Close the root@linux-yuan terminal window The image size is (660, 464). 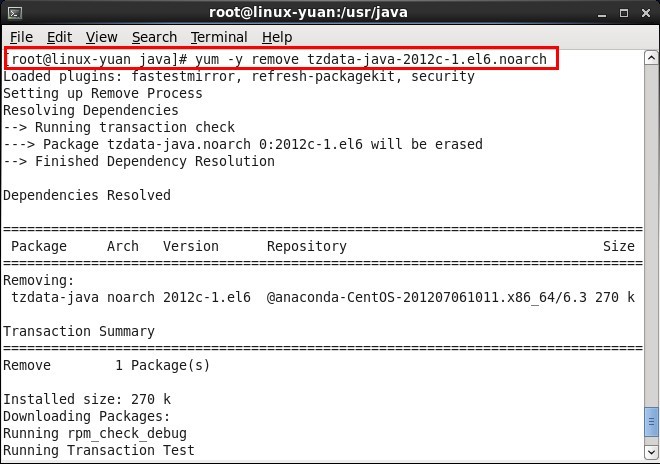(x=645, y=12)
